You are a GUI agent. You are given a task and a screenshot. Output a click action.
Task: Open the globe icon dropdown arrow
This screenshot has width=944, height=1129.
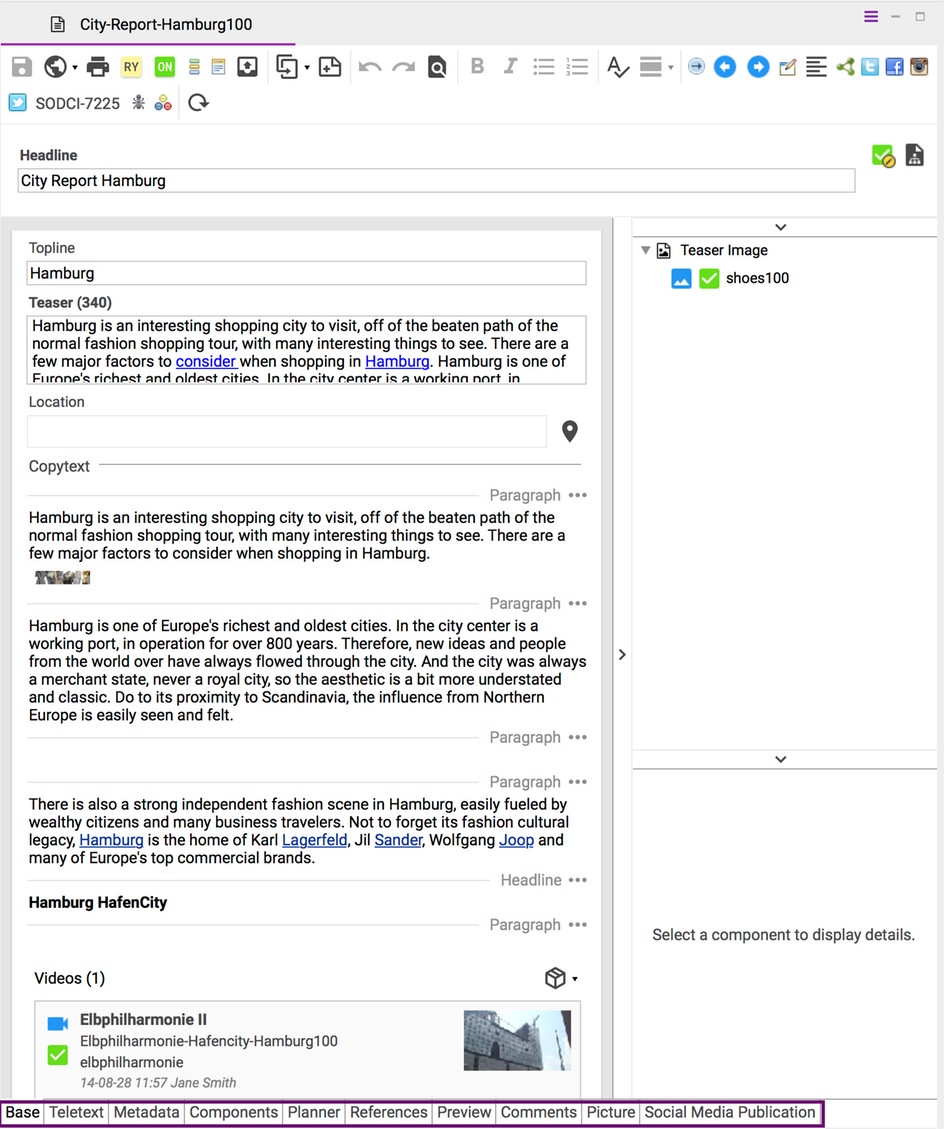click(x=75, y=68)
